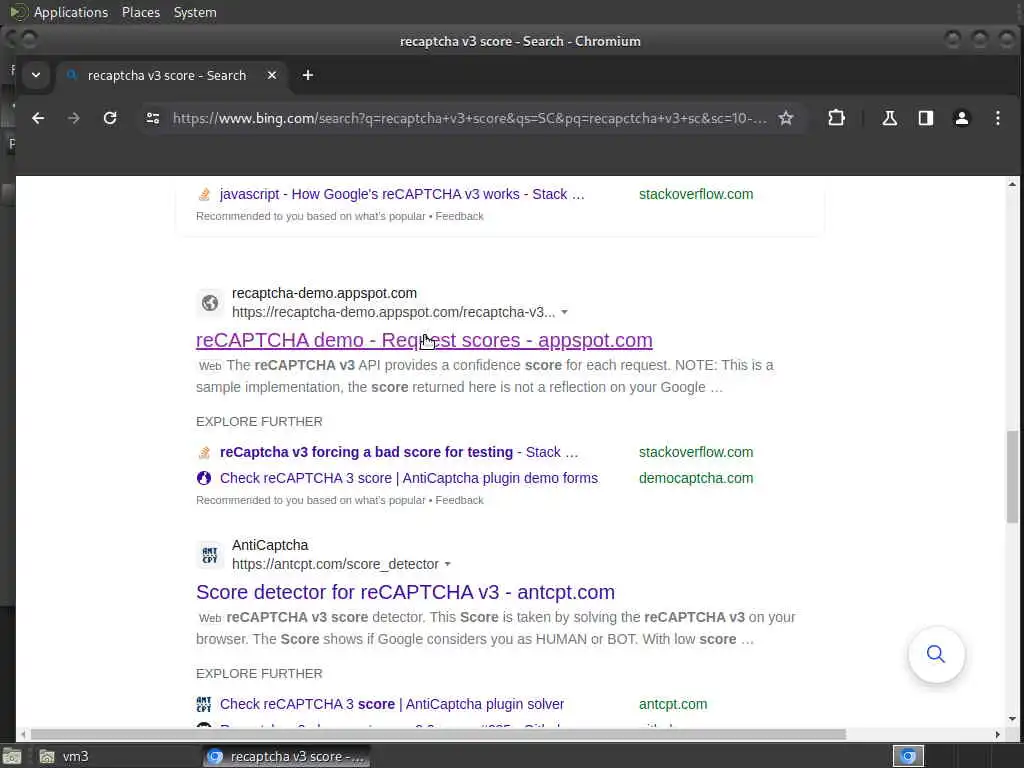
Task: Click ANT CPT icon beside 'AntiCaptcha plugin solver'
Action: coord(204,704)
